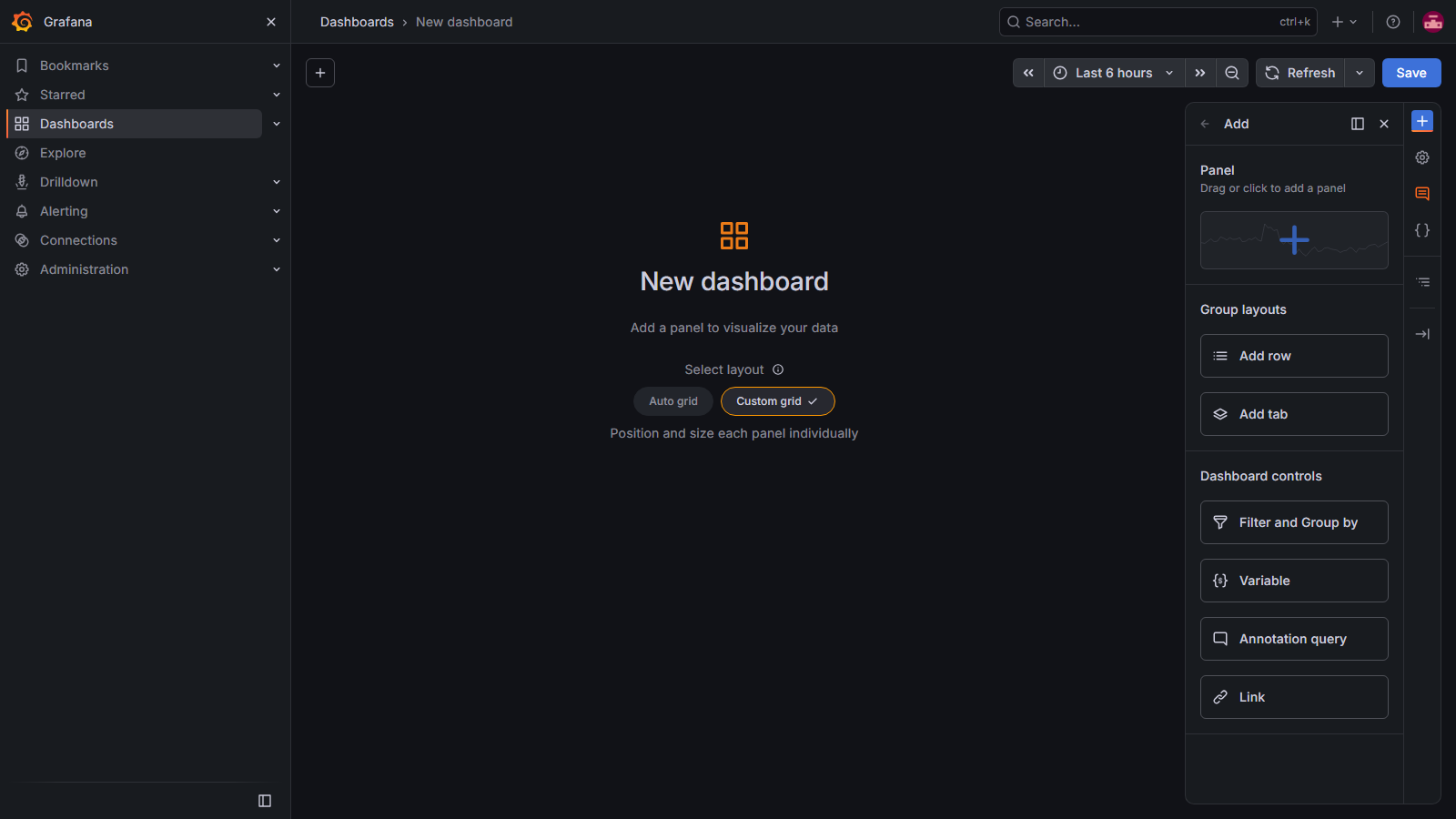1456x819 pixels.
Task: Open the user profile avatar
Action: pos(1433,22)
